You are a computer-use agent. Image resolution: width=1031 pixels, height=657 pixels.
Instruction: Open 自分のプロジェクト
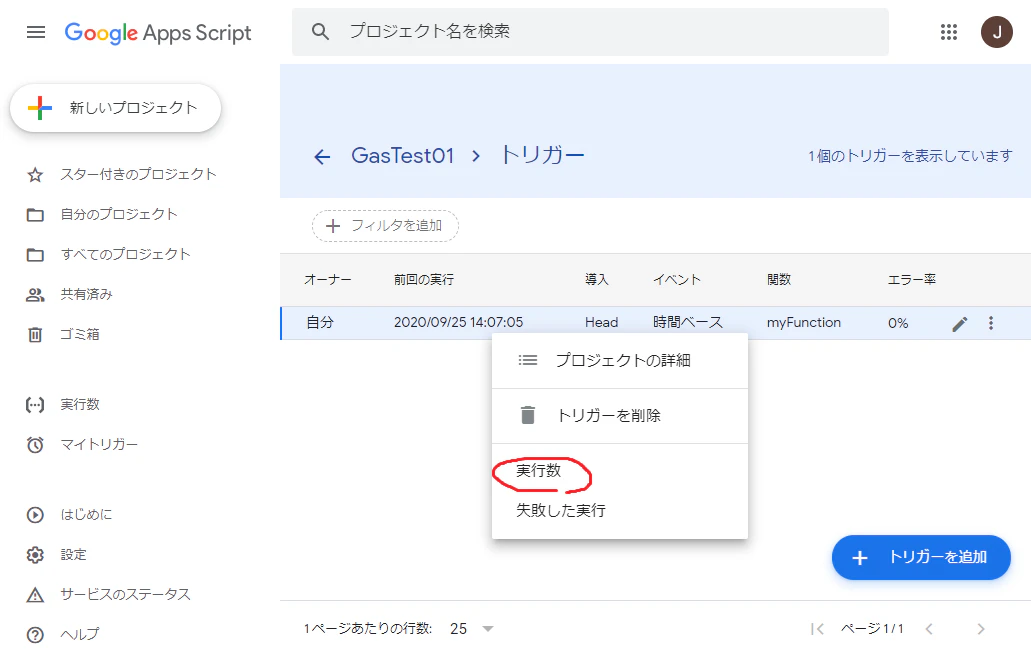119,214
